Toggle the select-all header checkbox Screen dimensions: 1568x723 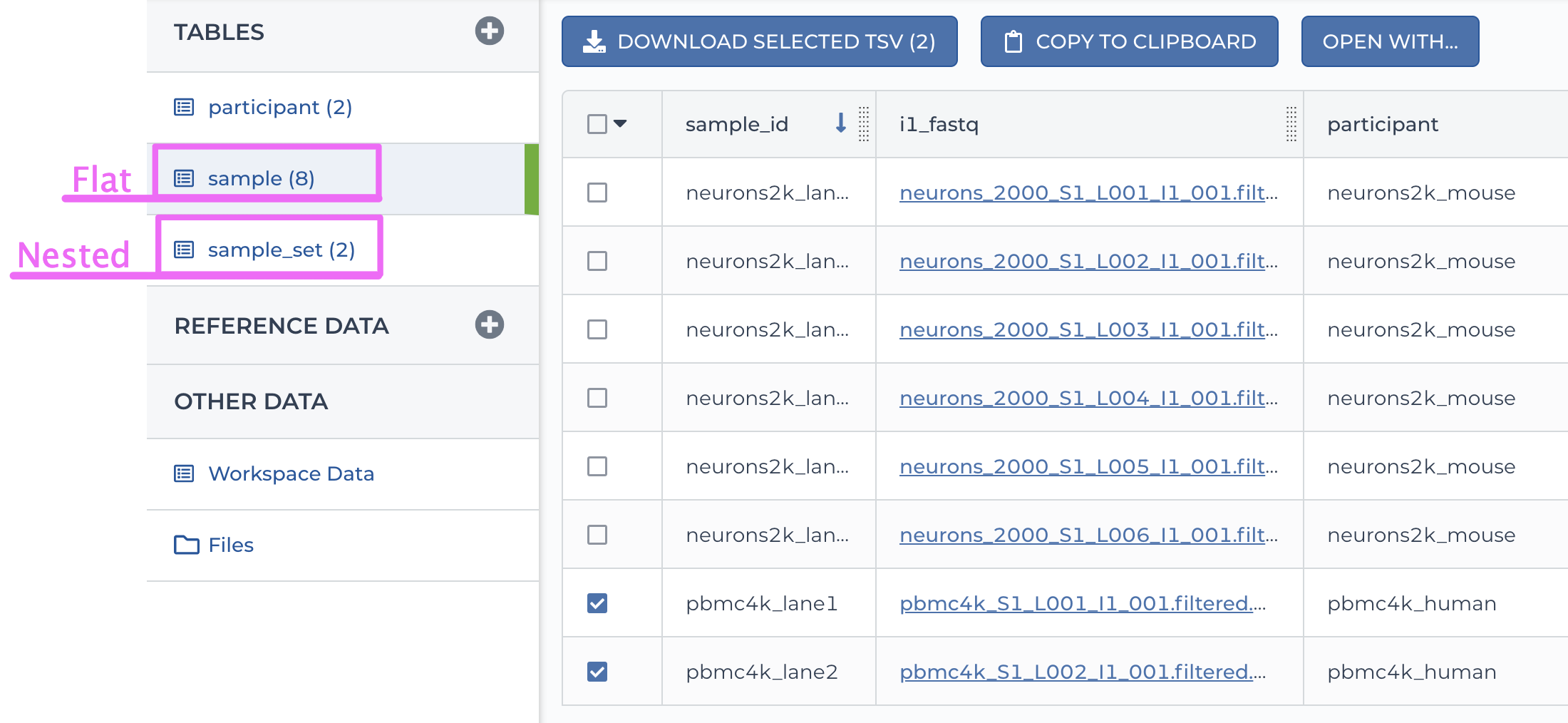click(597, 124)
